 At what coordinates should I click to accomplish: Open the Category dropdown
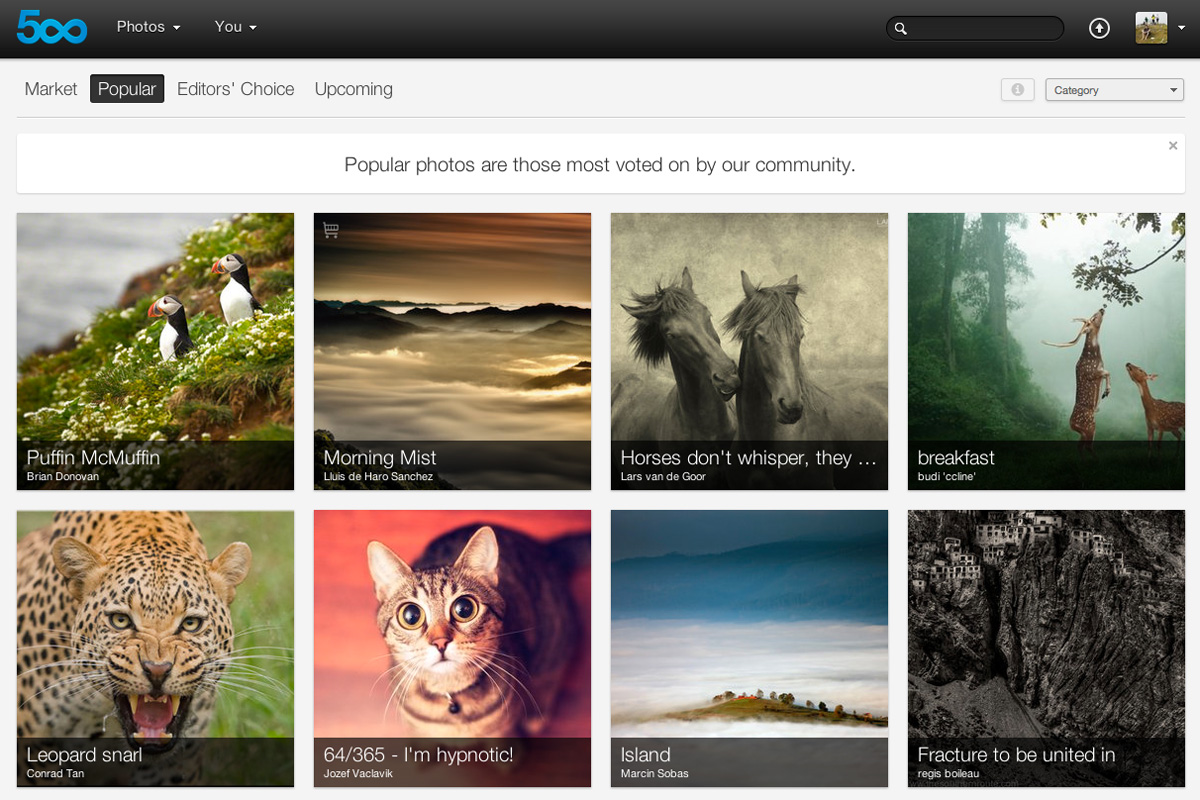[x=1114, y=90]
